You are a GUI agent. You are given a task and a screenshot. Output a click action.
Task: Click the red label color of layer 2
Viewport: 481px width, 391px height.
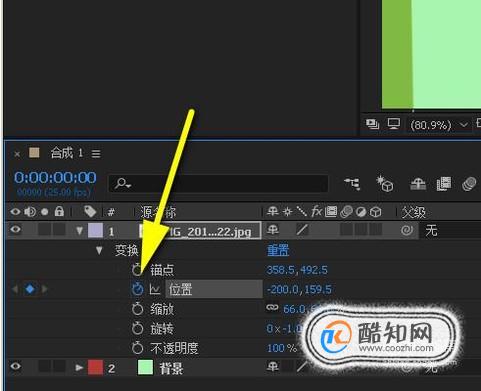coord(95,367)
